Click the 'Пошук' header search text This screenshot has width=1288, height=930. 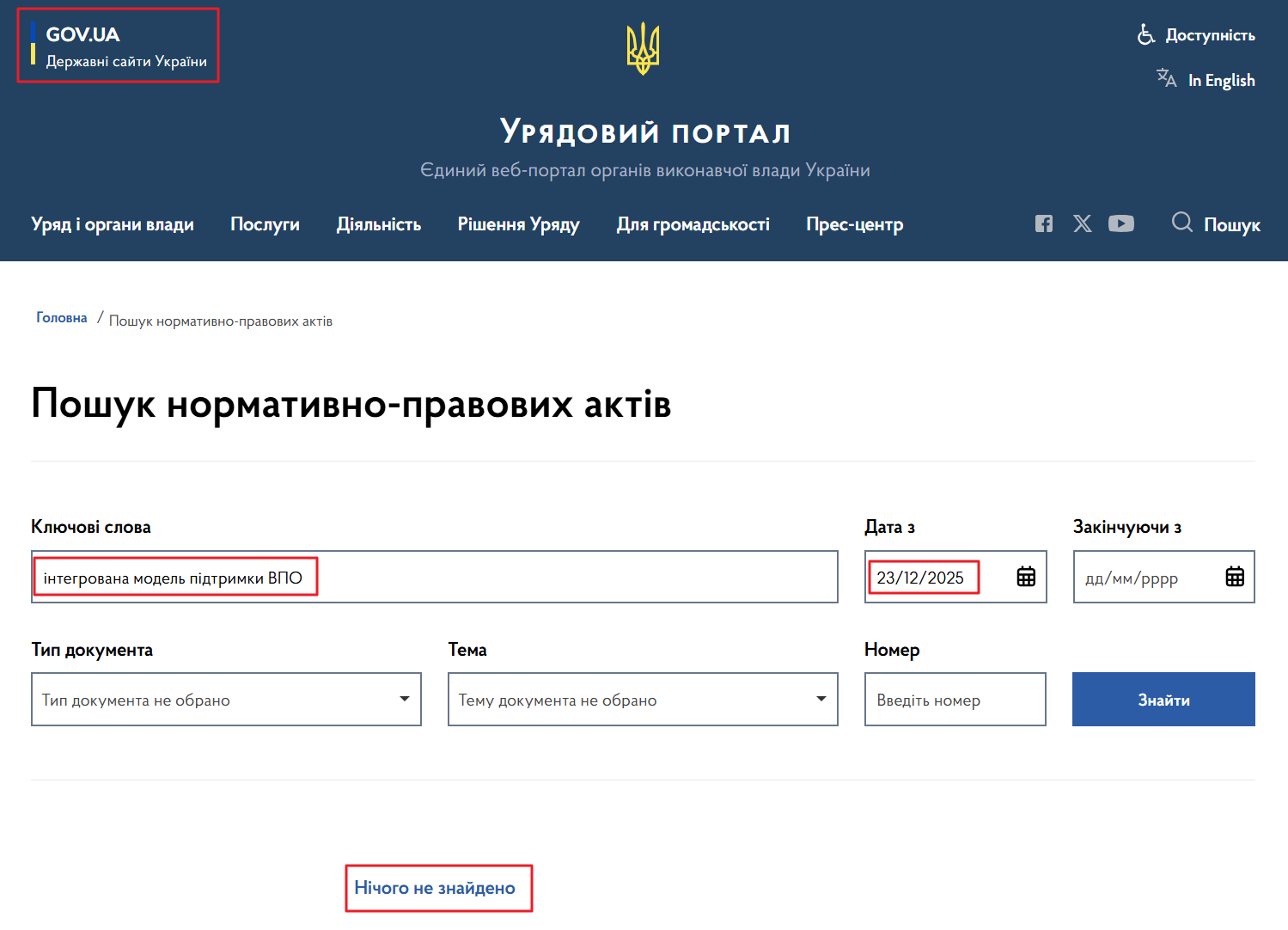[1231, 225]
